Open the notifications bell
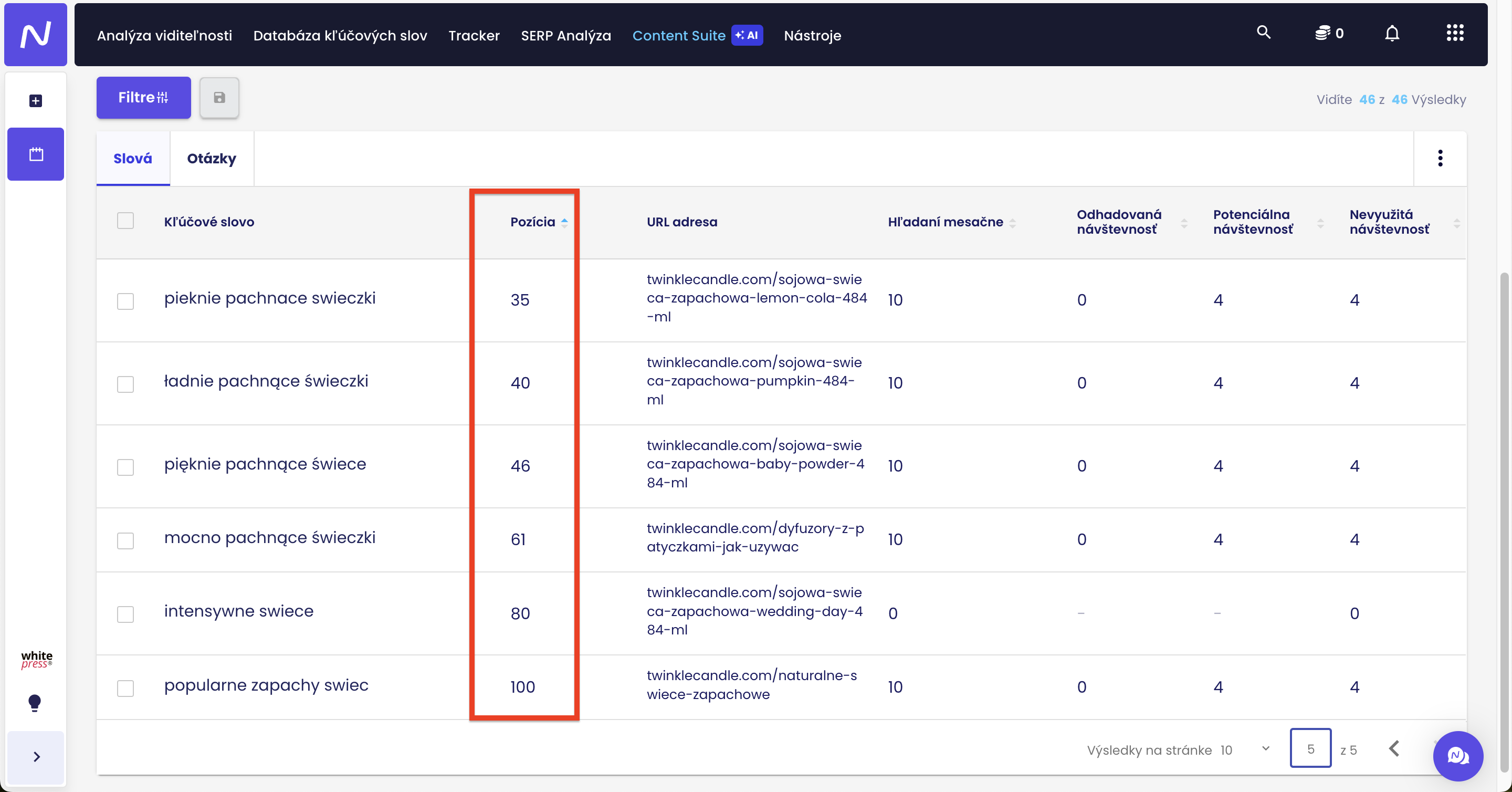The width and height of the screenshot is (1512, 792). coord(1392,34)
